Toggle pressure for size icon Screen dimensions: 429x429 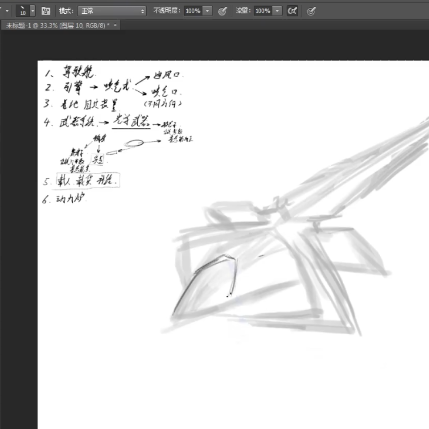(x=311, y=11)
